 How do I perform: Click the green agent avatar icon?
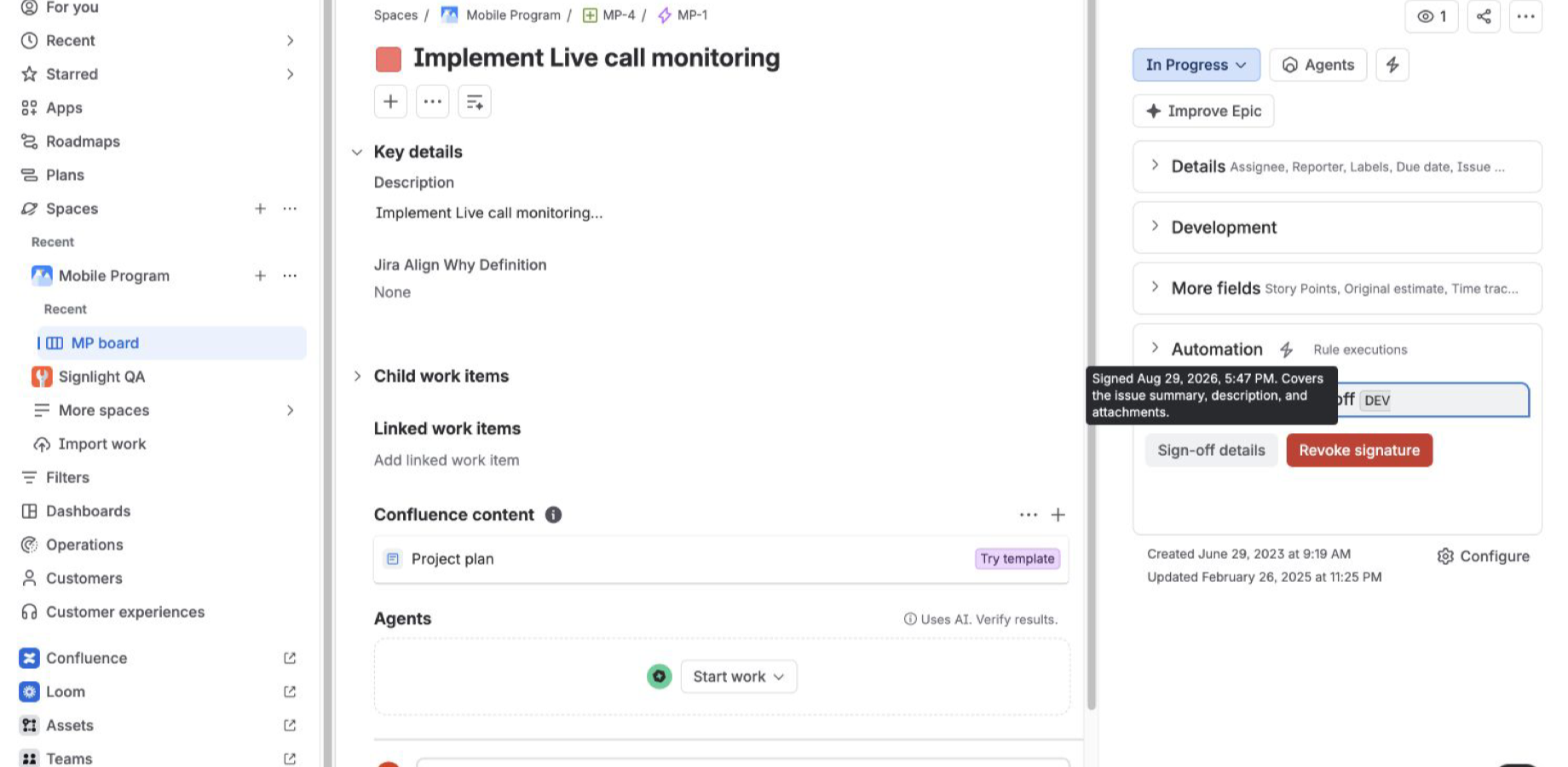tap(660, 677)
